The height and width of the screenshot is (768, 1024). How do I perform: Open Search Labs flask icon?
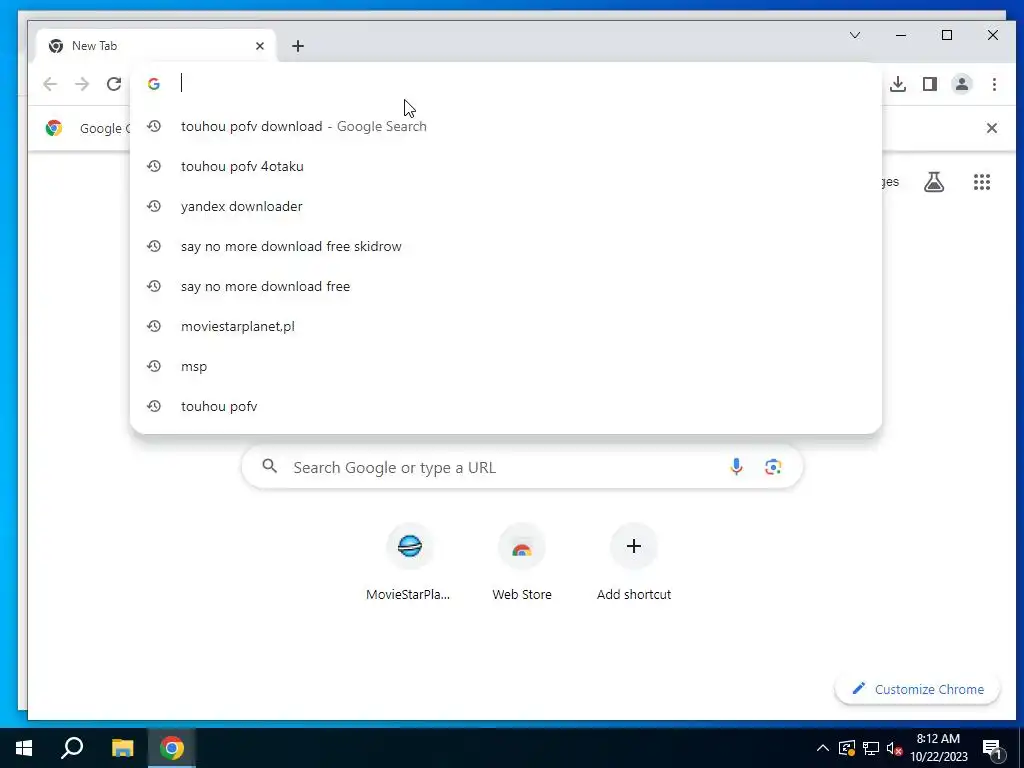coord(934,182)
